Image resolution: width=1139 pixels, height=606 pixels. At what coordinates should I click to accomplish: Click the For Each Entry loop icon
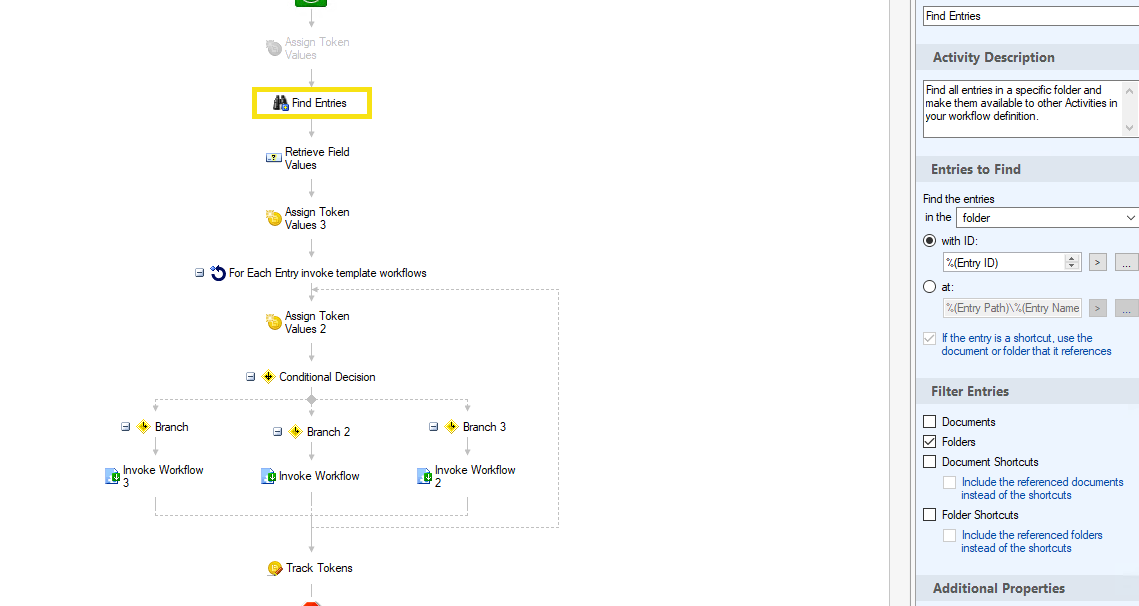(218, 273)
